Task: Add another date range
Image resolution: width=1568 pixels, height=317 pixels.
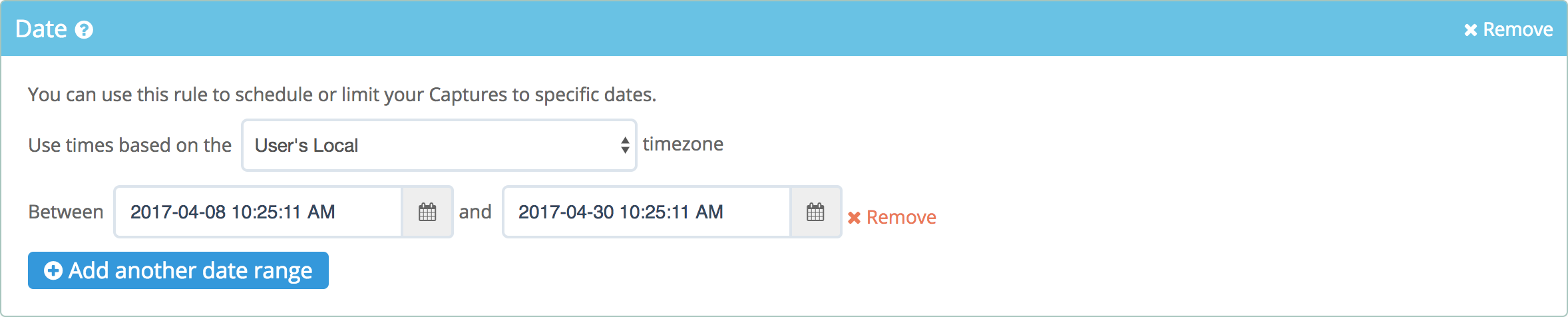Action: coord(178,270)
